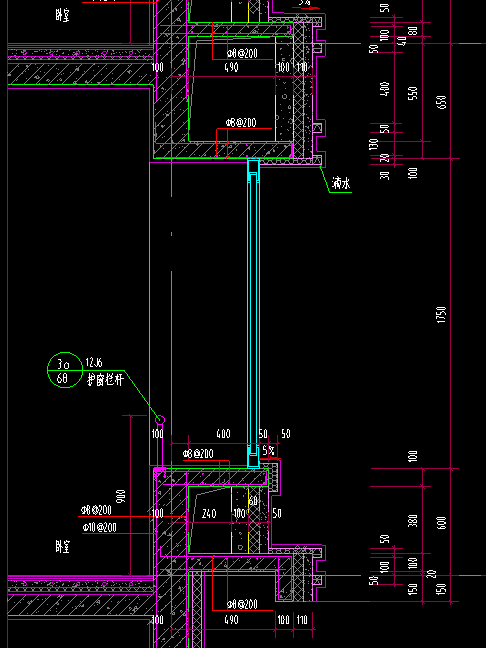Image resolution: width=486 pixels, height=648 pixels.
Task: Select the 600 dimension value
Action: pyautogui.click(x=442, y=522)
